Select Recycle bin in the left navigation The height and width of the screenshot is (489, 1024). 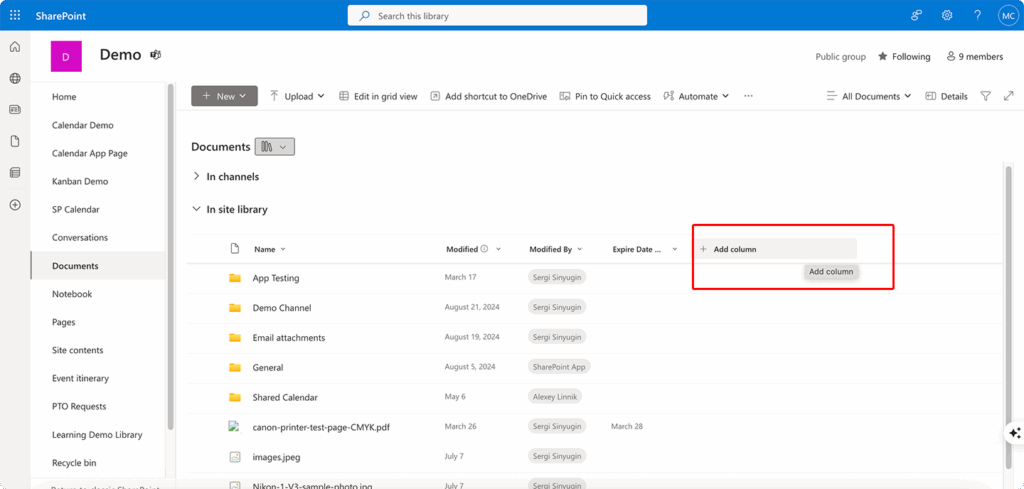[x=74, y=463]
